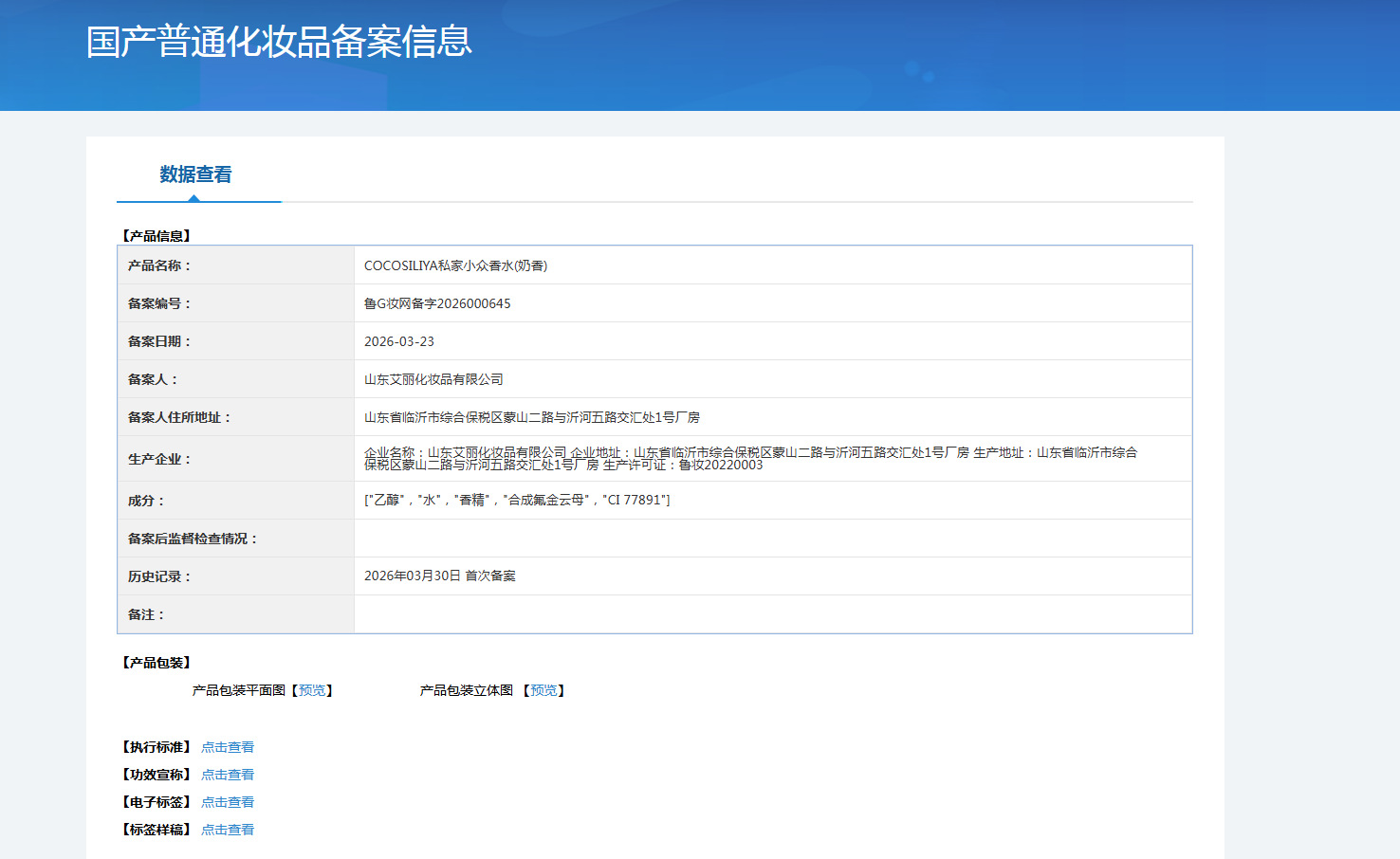Click the 生产企业 details text

coord(750,459)
